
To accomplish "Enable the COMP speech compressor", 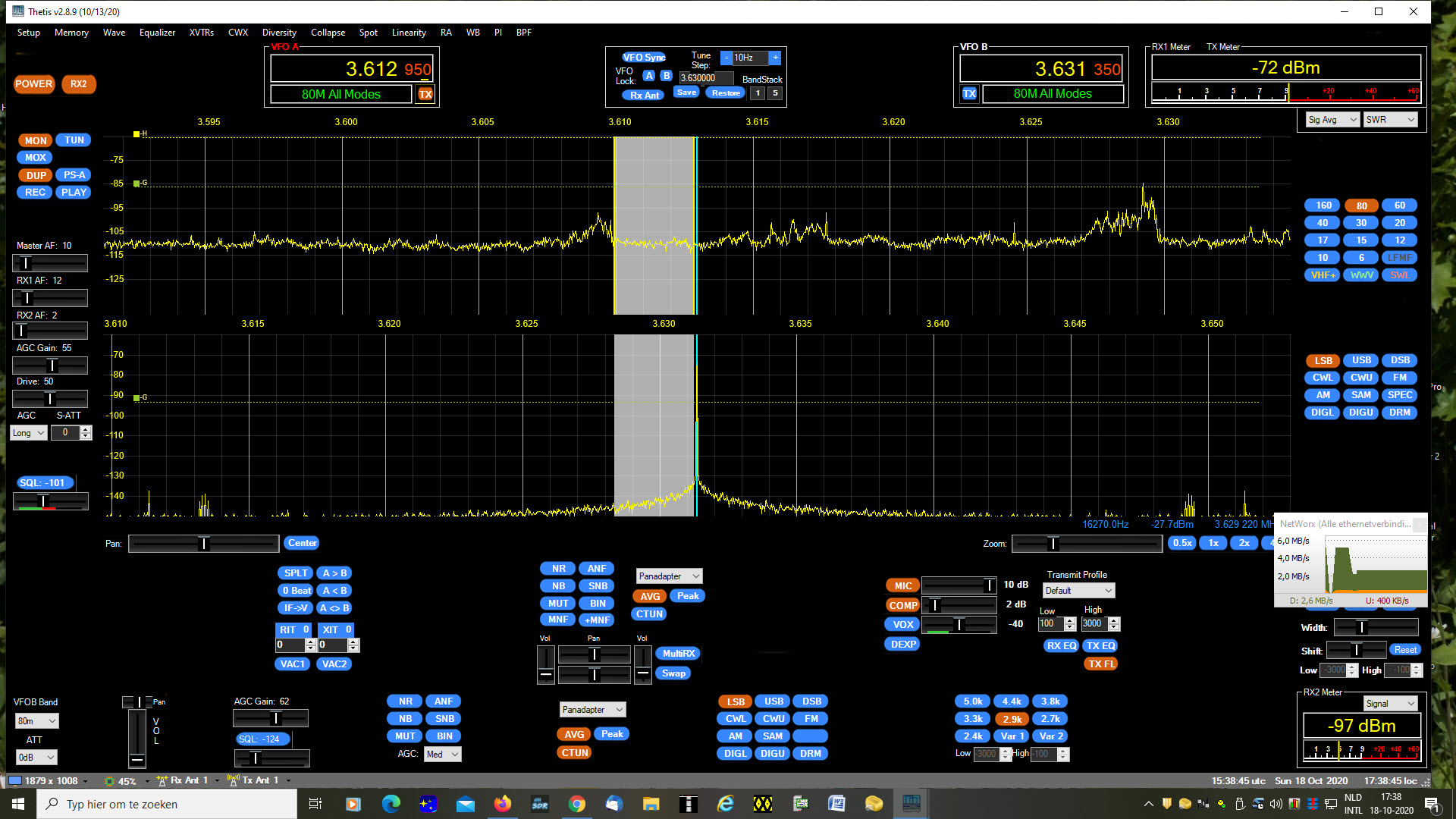I will click(902, 605).
